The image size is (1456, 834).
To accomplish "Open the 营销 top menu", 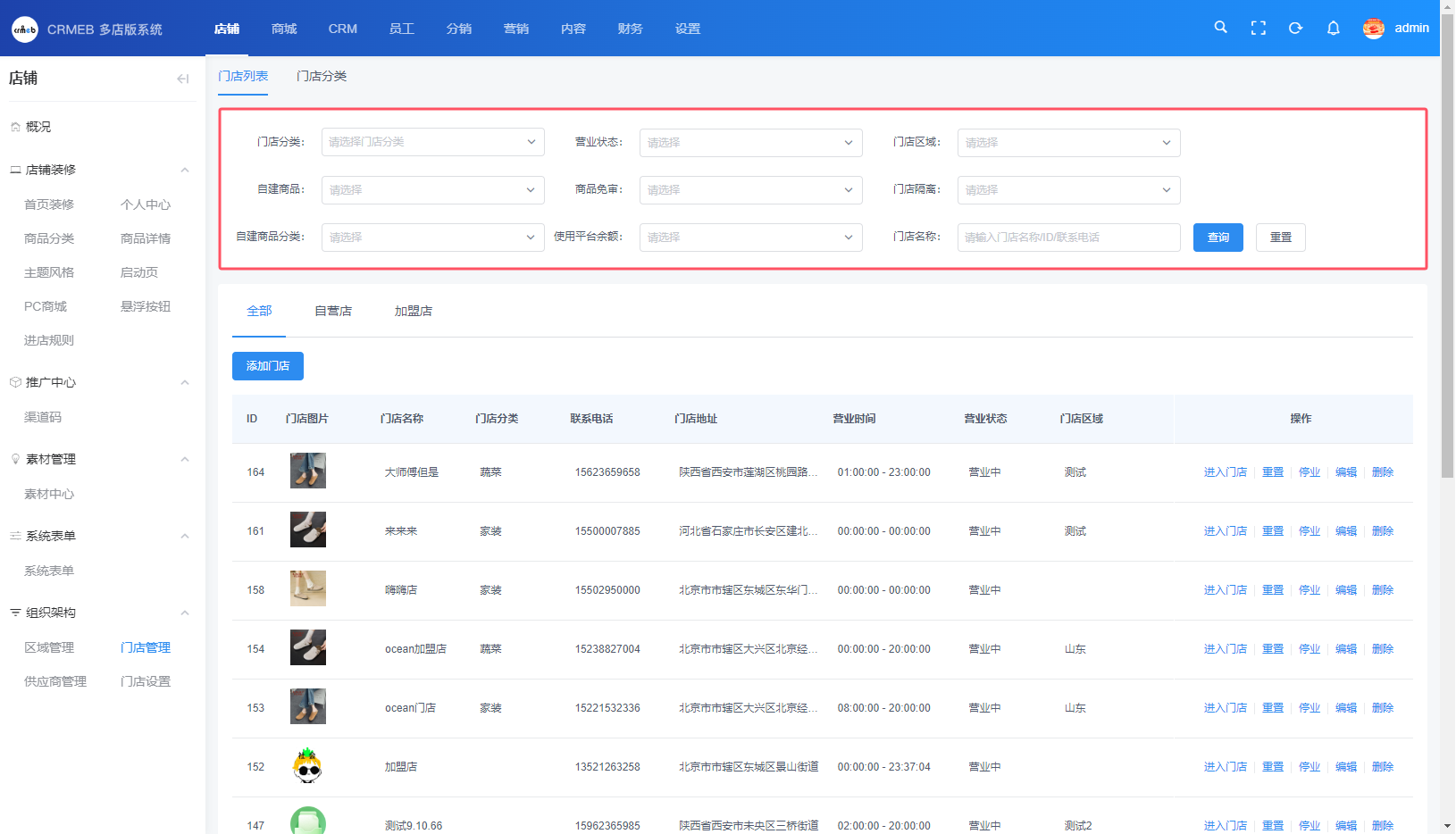I will [516, 29].
